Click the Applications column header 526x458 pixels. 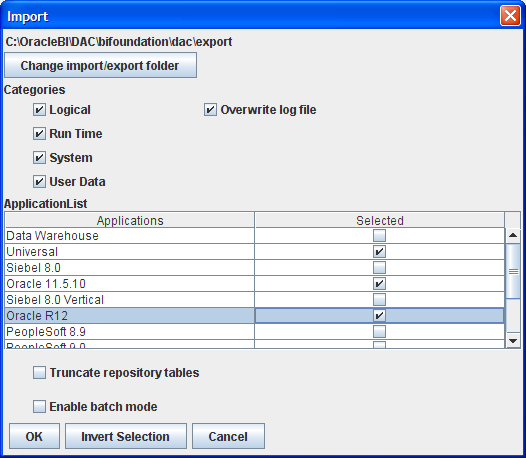(x=130, y=220)
